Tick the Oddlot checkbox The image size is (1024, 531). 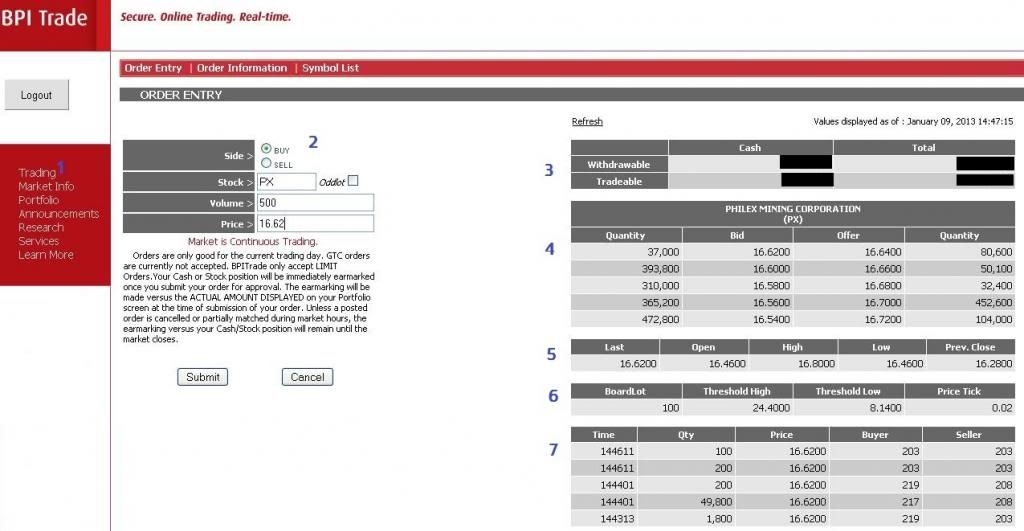353,181
